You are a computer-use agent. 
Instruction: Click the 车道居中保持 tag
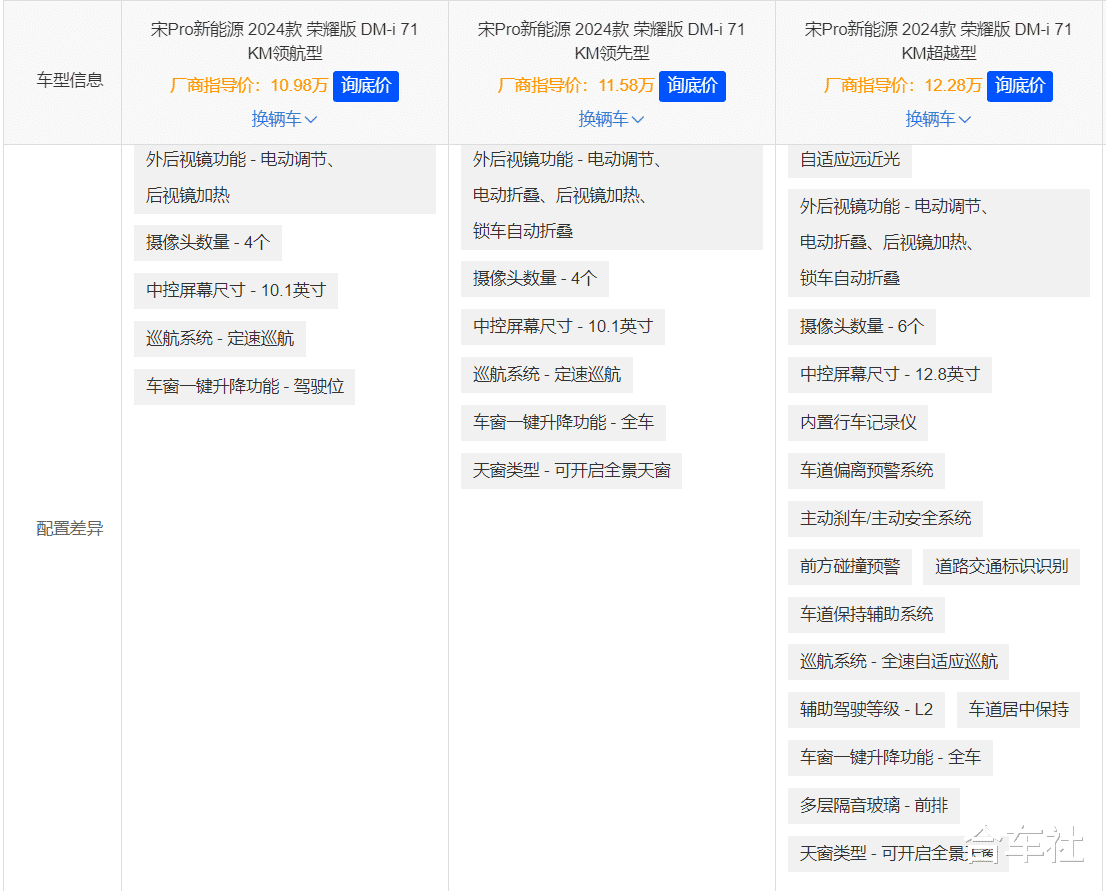coord(1019,710)
